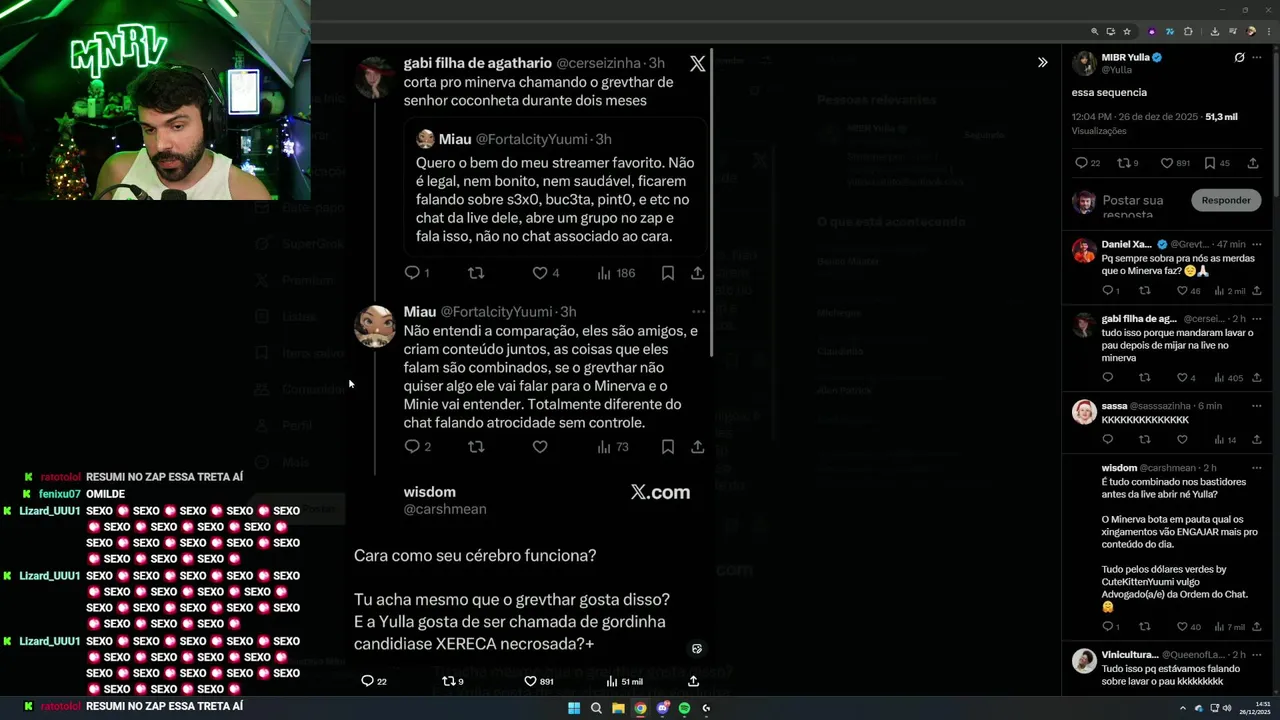Click the X logo on gabi's post

(697, 63)
